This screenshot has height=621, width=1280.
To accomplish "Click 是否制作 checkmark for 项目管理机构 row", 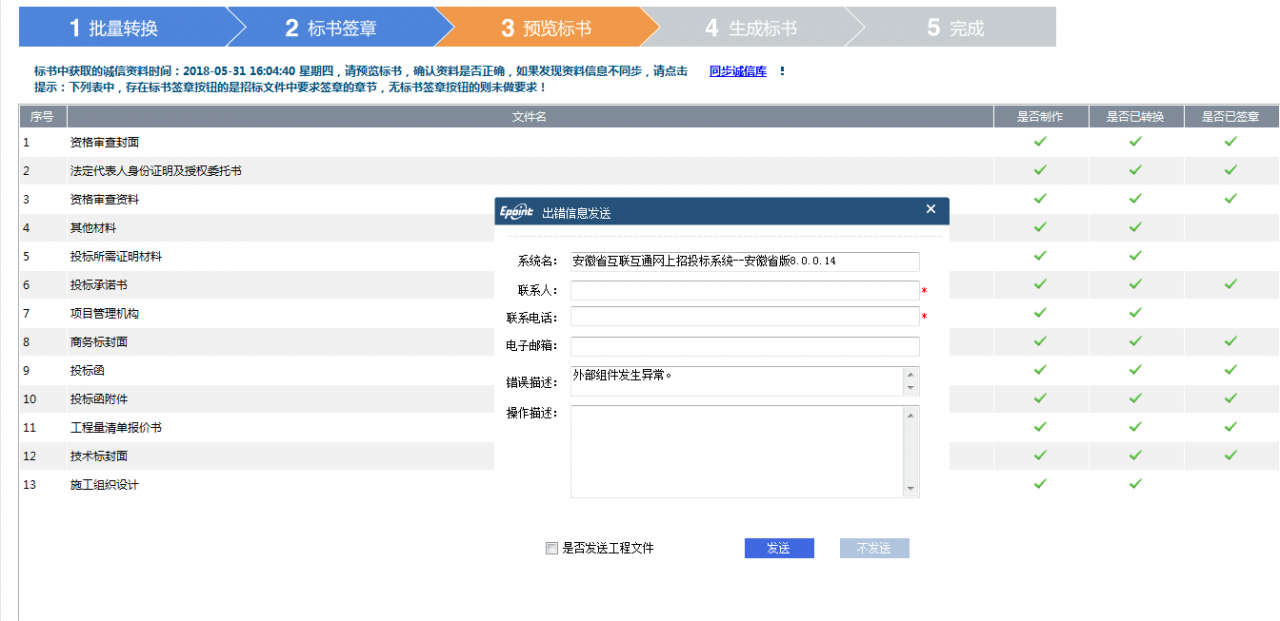I will [x=1040, y=313].
